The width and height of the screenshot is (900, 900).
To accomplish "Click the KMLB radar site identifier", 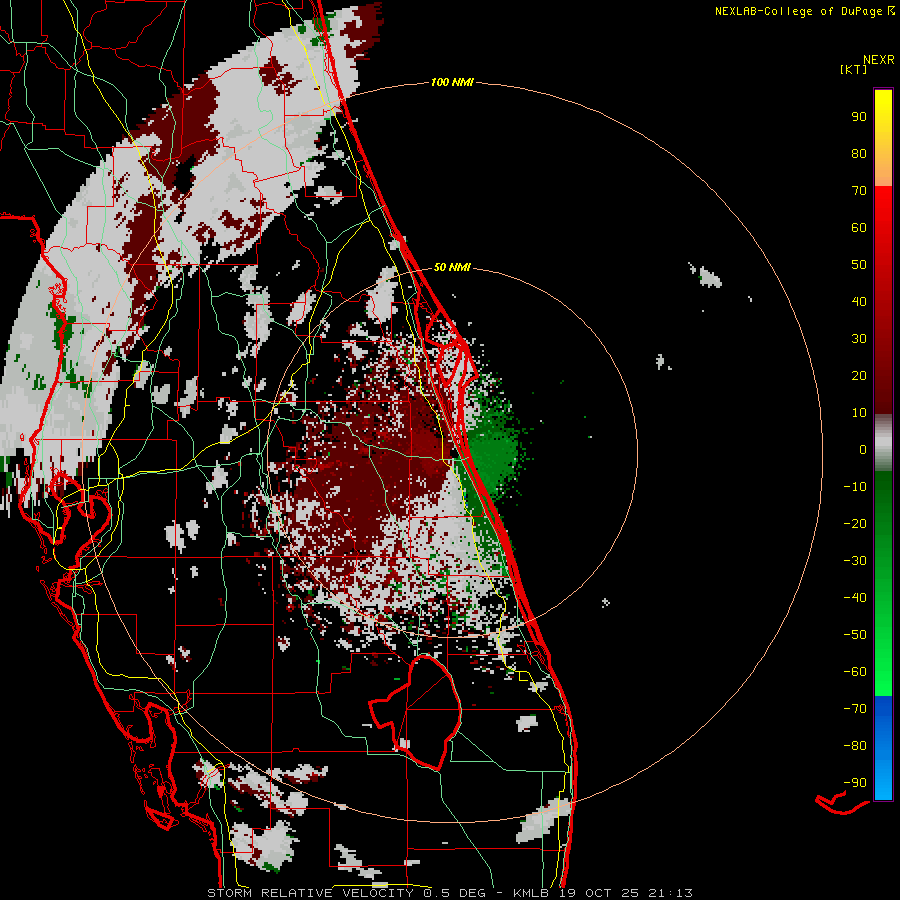I will tap(531, 893).
